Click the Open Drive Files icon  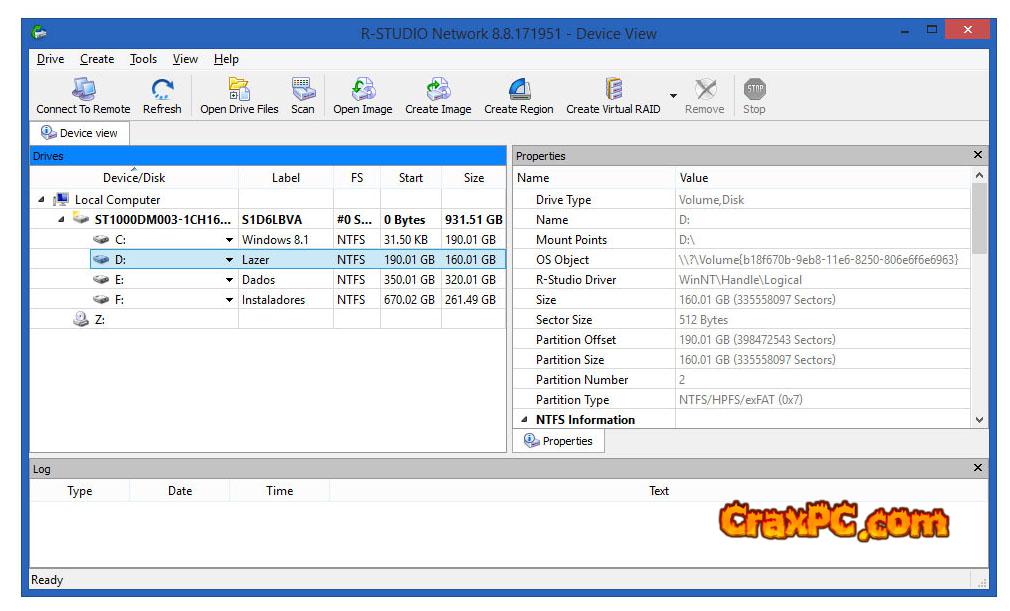[239, 89]
